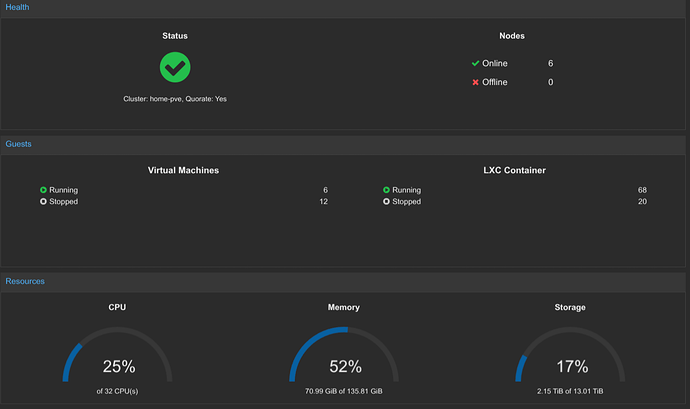
Task: Select the Online nodes count of 6
Action: tap(551, 63)
